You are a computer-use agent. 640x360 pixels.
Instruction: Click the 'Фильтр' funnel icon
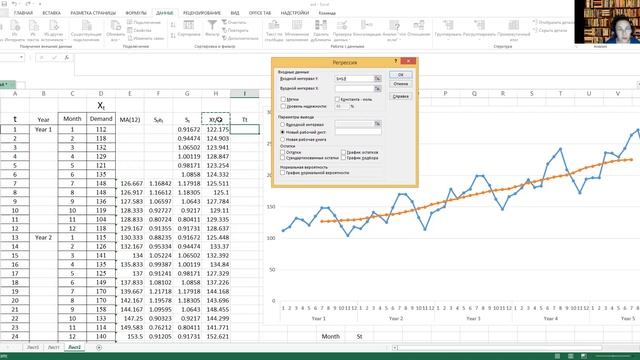click(x=212, y=25)
